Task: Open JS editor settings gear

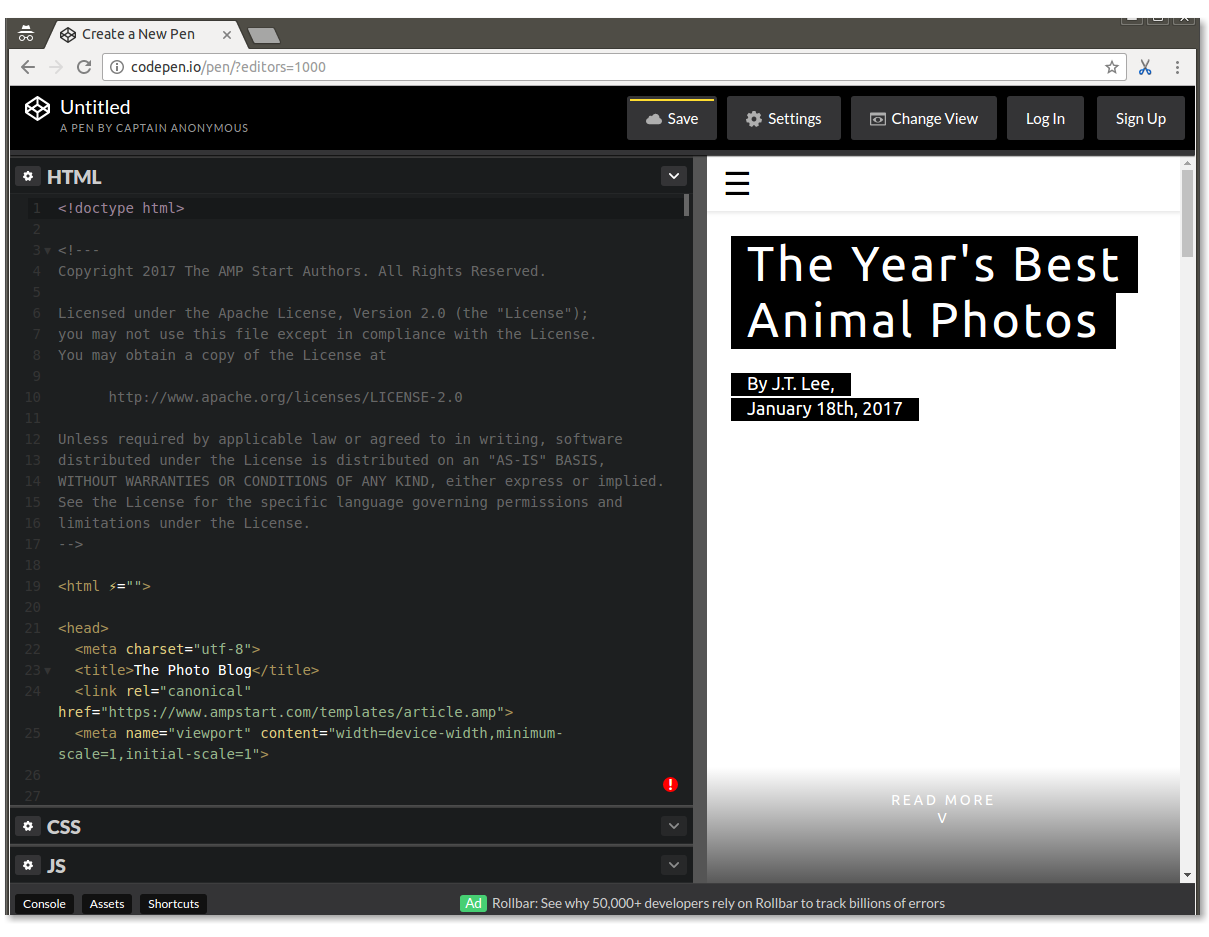Action: pyautogui.click(x=28, y=865)
